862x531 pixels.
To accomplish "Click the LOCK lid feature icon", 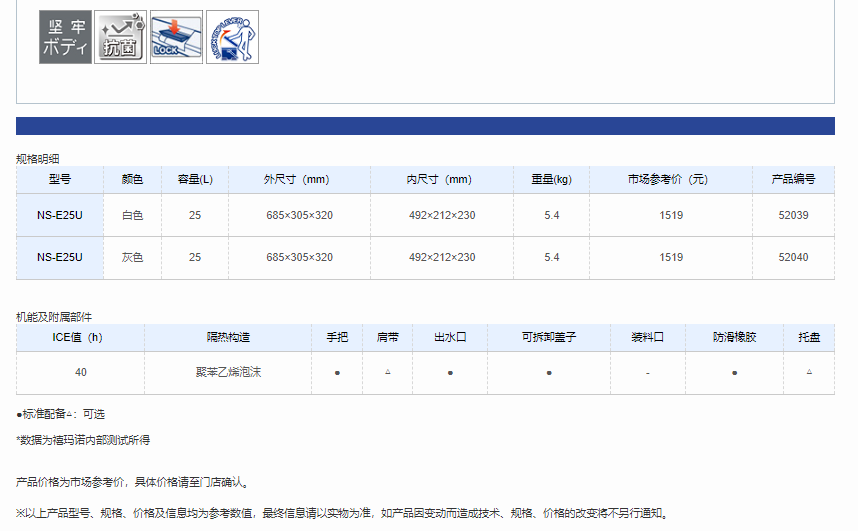I will (x=176, y=37).
